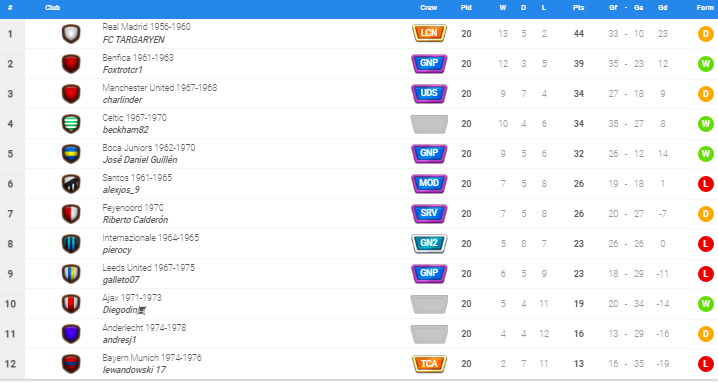
Task: Select the SRV crew badge for Feyenoord
Action: point(429,213)
